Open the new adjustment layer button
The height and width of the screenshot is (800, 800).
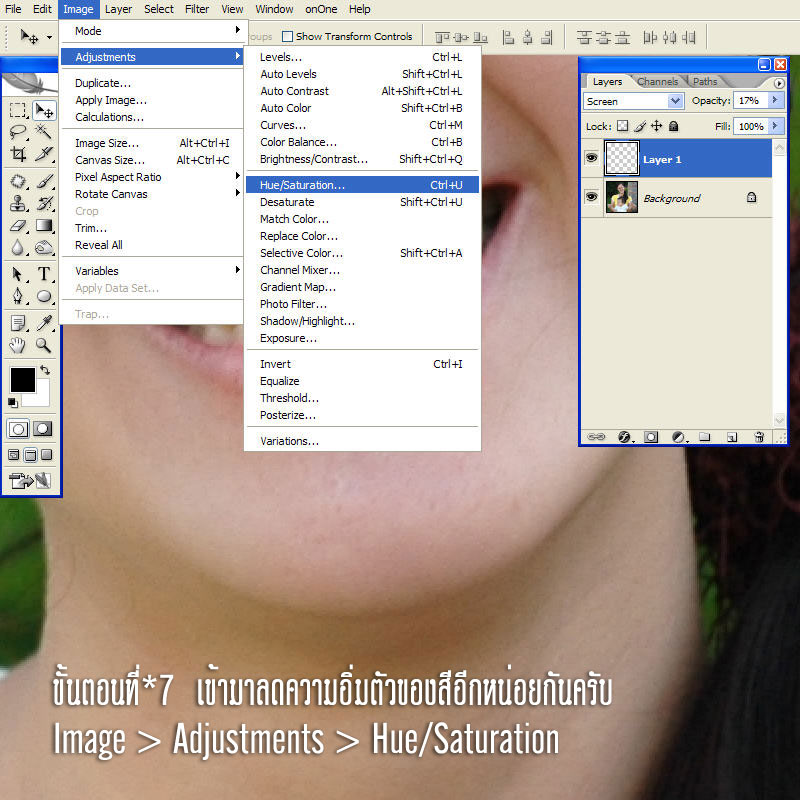click(679, 437)
